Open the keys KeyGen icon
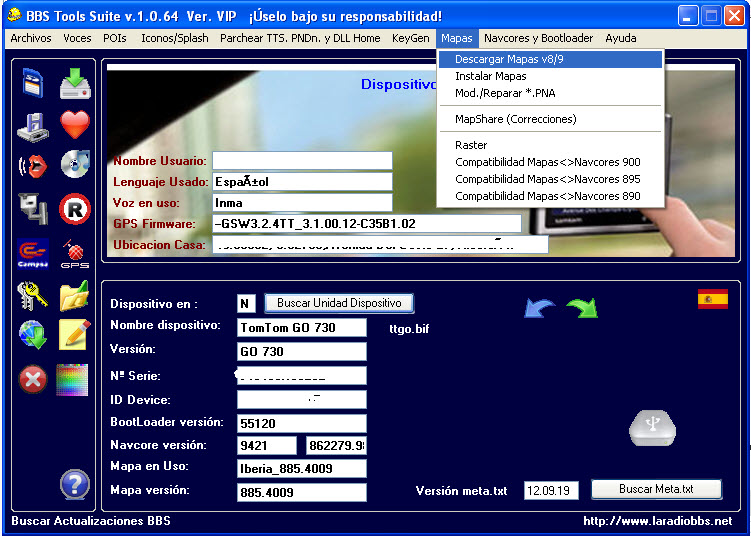751x536 pixels. [x=33, y=296]
